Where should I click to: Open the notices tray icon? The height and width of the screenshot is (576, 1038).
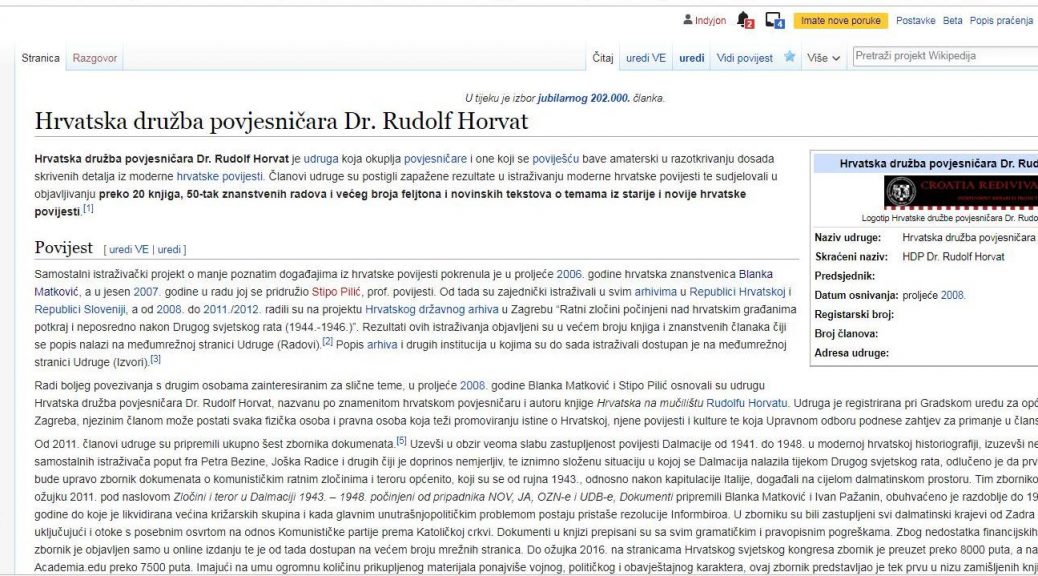774,20
